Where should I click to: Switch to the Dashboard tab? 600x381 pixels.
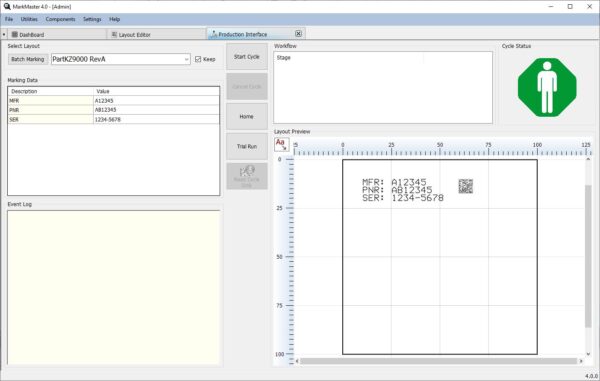(57, 34)
